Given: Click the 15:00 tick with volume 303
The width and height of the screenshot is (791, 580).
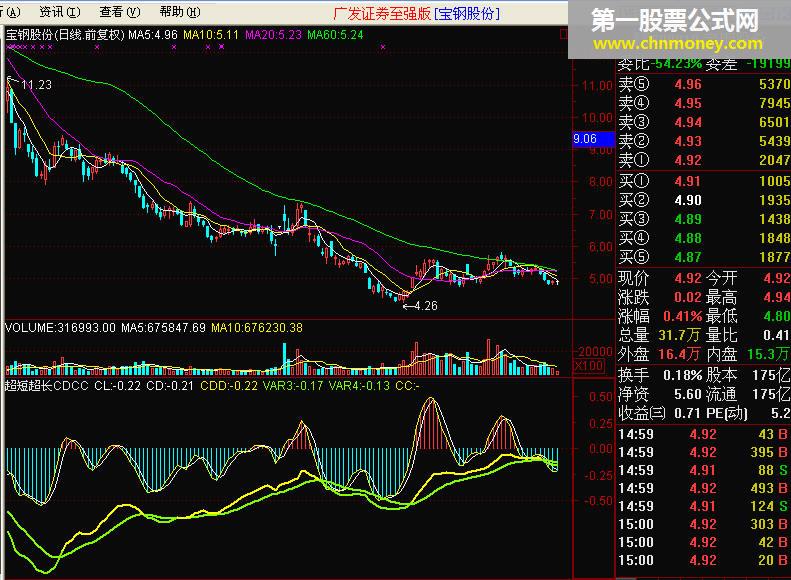Looking at the screenshot, I should (x=704, y=525).
